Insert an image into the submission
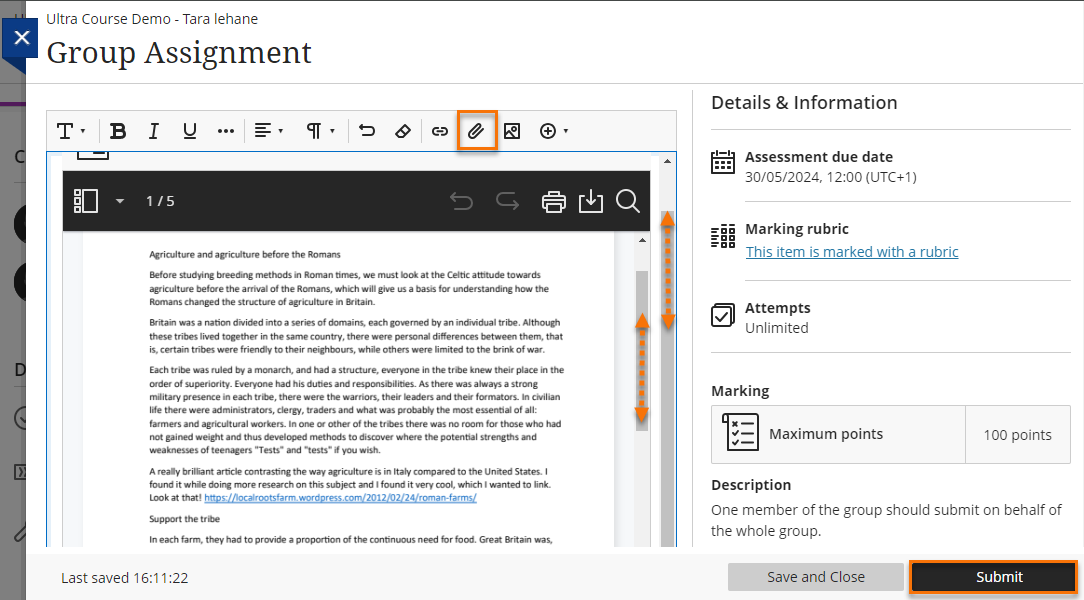 (x=512, y=130)
